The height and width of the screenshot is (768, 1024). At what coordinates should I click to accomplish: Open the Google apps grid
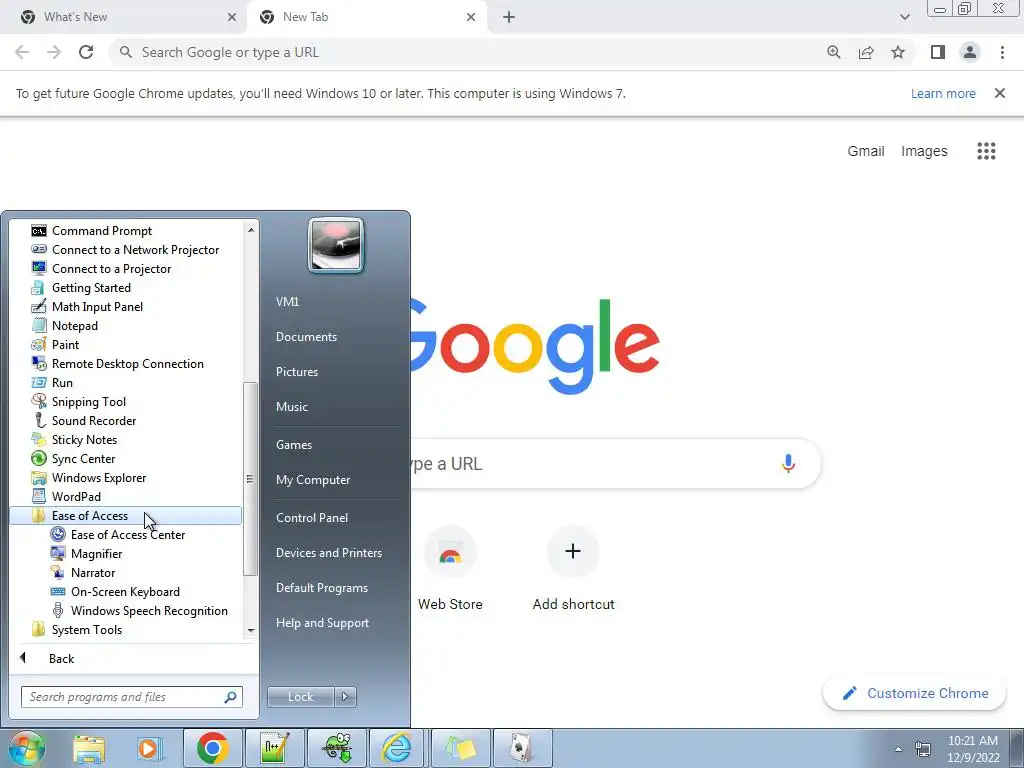coord(986,151)
